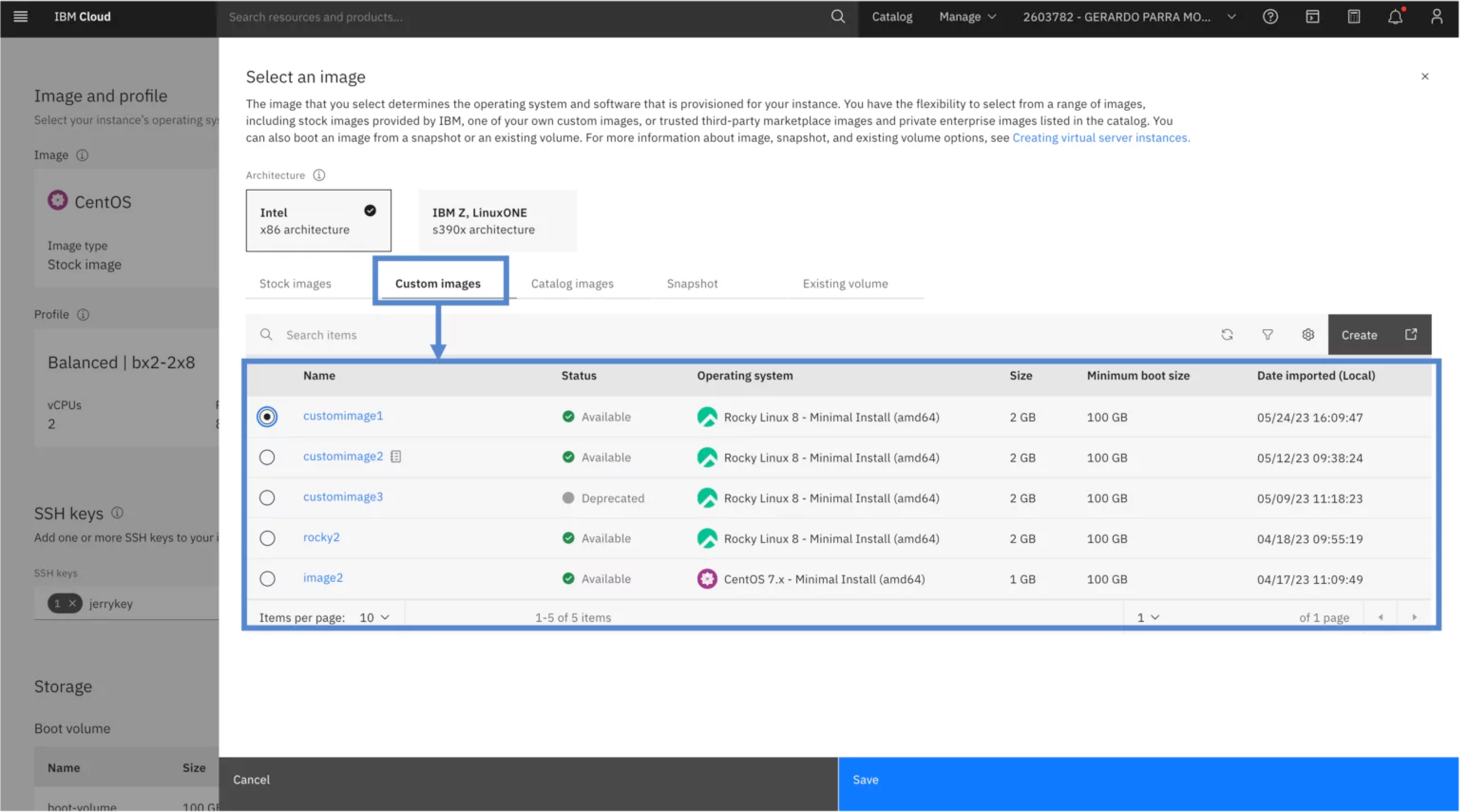The height and width of the screenshot is (812, 1460).
Task: Click the CentOS logo in Image and profile
Action: click(57, 201)
